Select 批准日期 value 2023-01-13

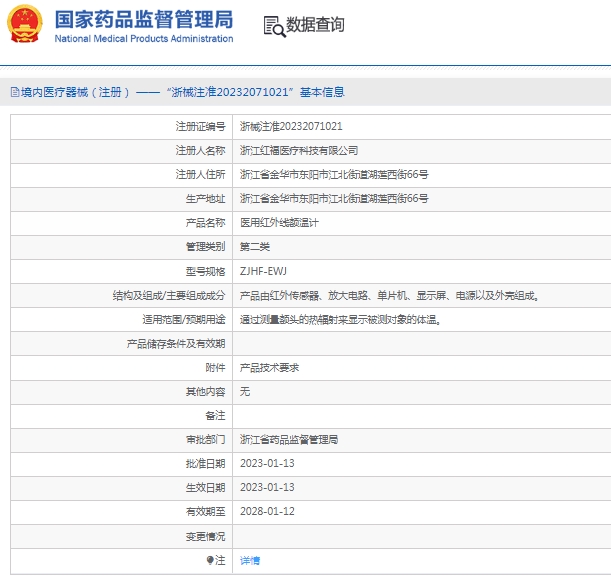click(267, 463)
